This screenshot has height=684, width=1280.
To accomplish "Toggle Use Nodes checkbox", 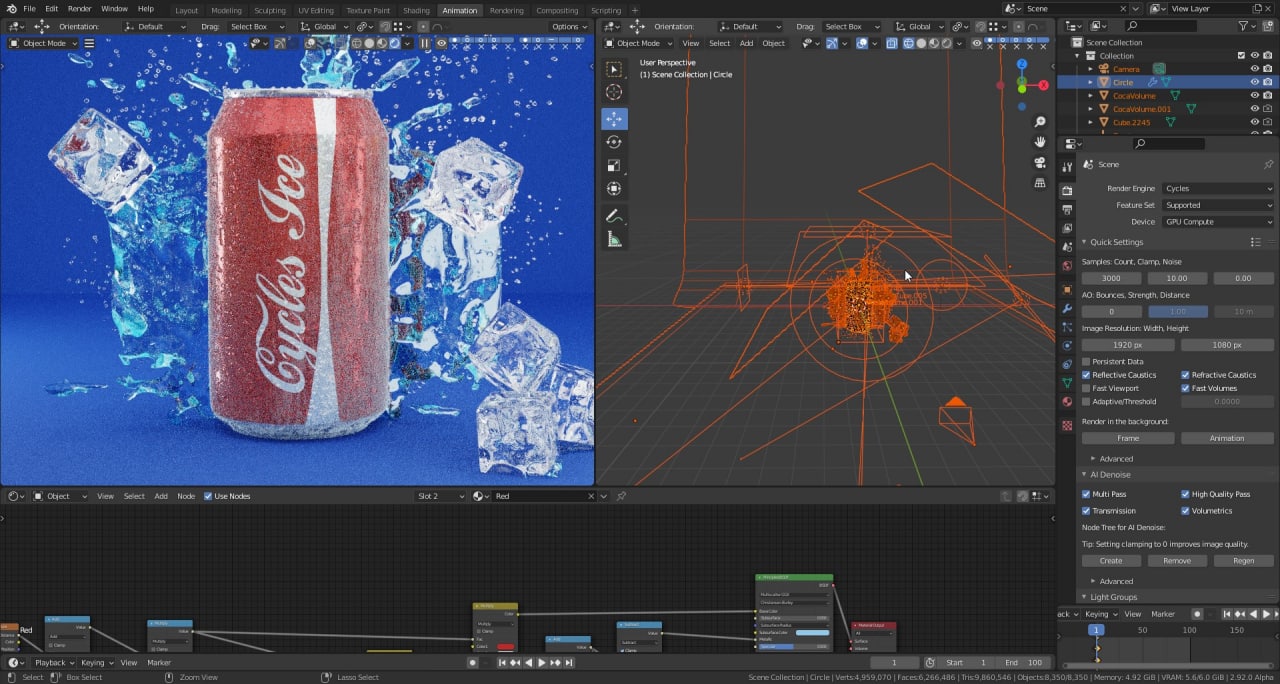I will pos(209,496).
